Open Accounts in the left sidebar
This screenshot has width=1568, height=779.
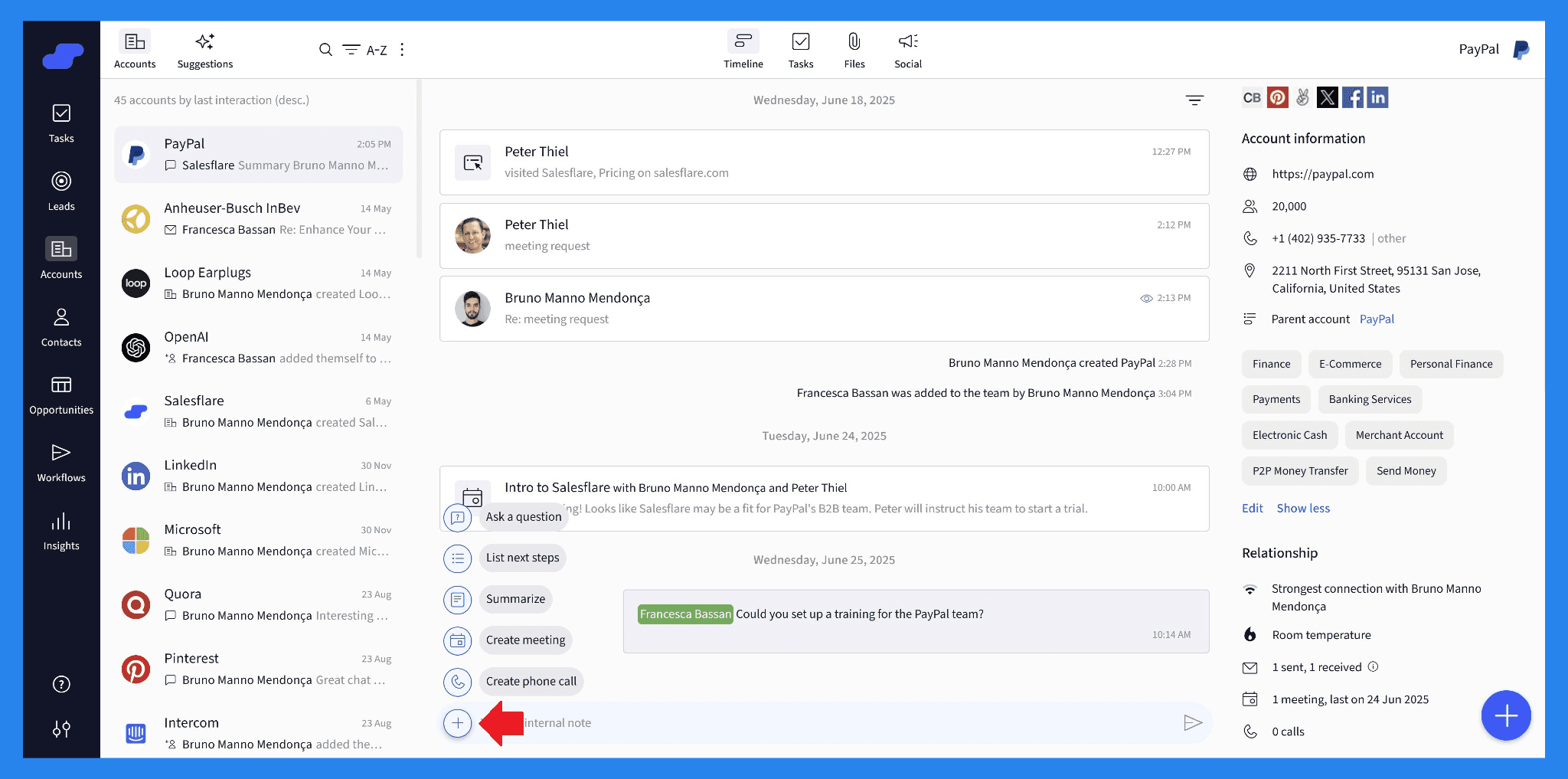tap(61, 259)
